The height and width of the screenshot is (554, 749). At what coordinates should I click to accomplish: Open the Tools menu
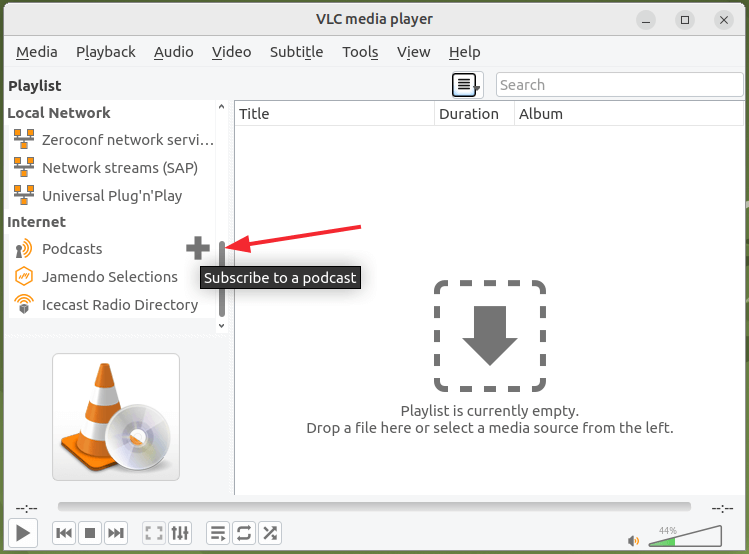point(360,52)
